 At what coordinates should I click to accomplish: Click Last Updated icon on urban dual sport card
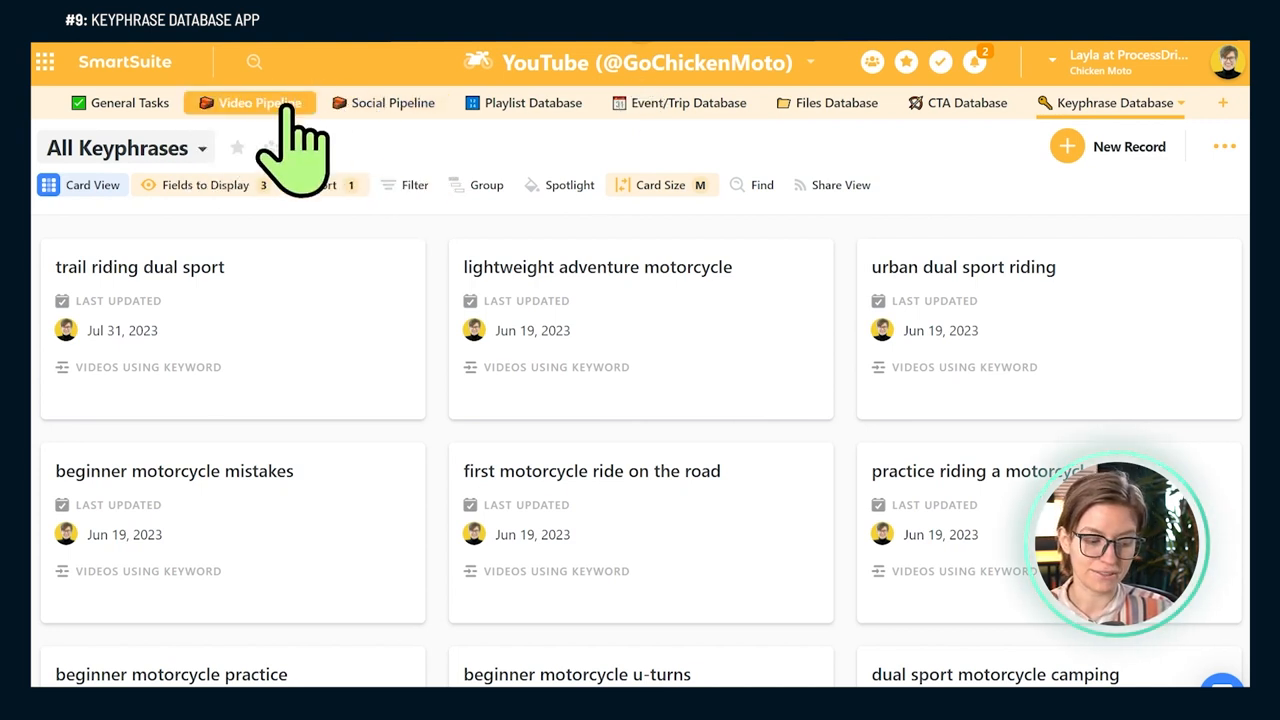[x=878, y=301]
